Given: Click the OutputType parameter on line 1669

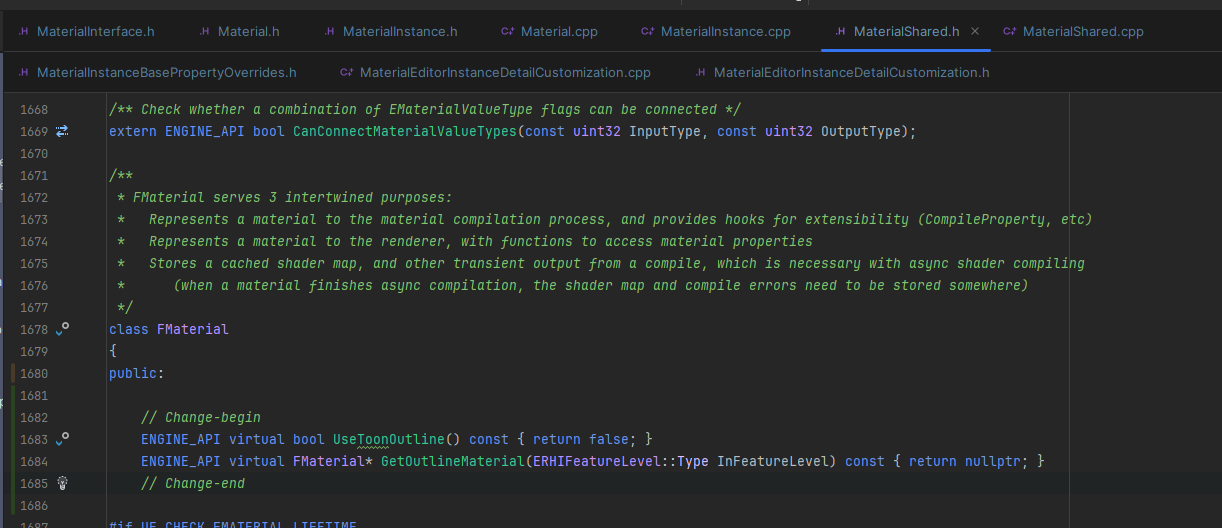Looking at the screenshot, I should click(861, 131).
